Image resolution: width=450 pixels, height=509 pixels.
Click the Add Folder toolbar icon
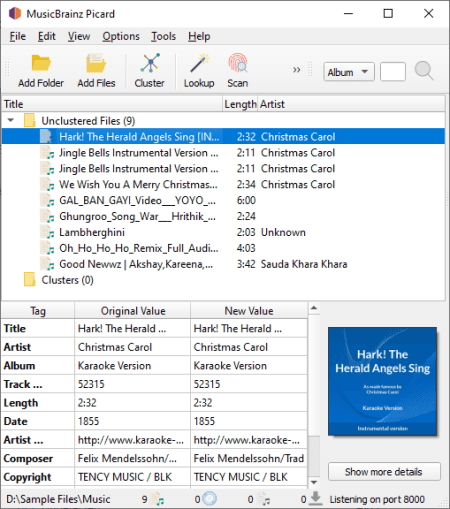click(41, 63)
